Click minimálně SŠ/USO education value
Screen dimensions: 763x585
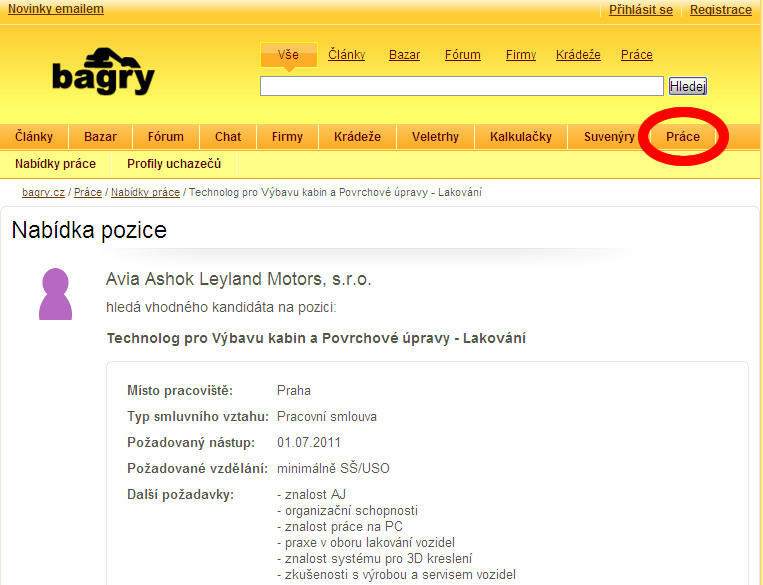click(x=333, y=469)
